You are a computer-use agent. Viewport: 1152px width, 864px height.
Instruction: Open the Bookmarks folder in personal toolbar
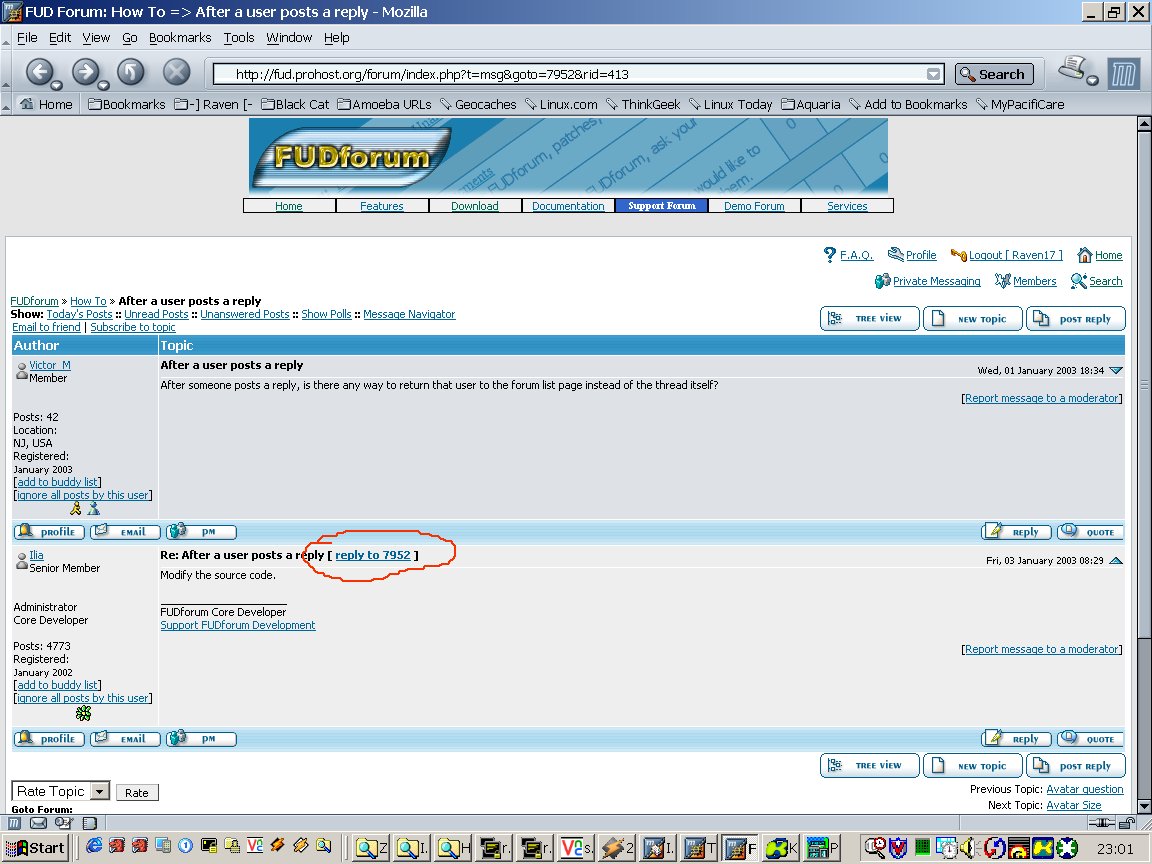(x=126, y=104)
